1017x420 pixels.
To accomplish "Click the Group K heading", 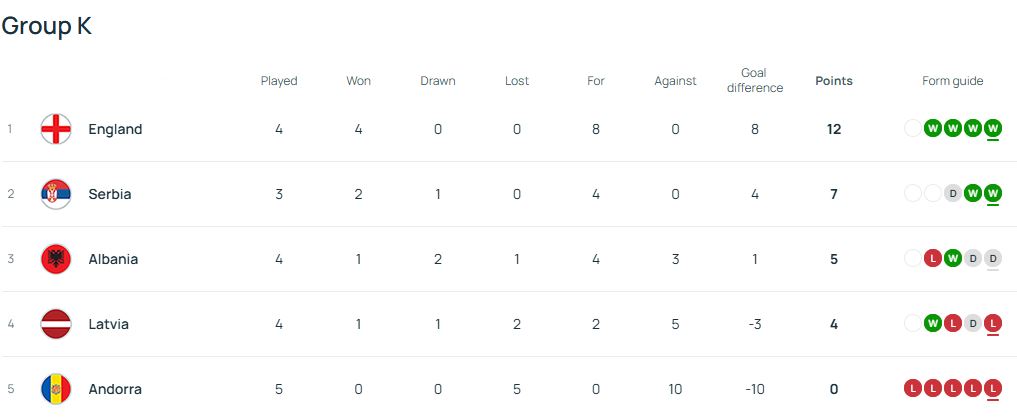I will pyautogui.click(x=47, y=26).
